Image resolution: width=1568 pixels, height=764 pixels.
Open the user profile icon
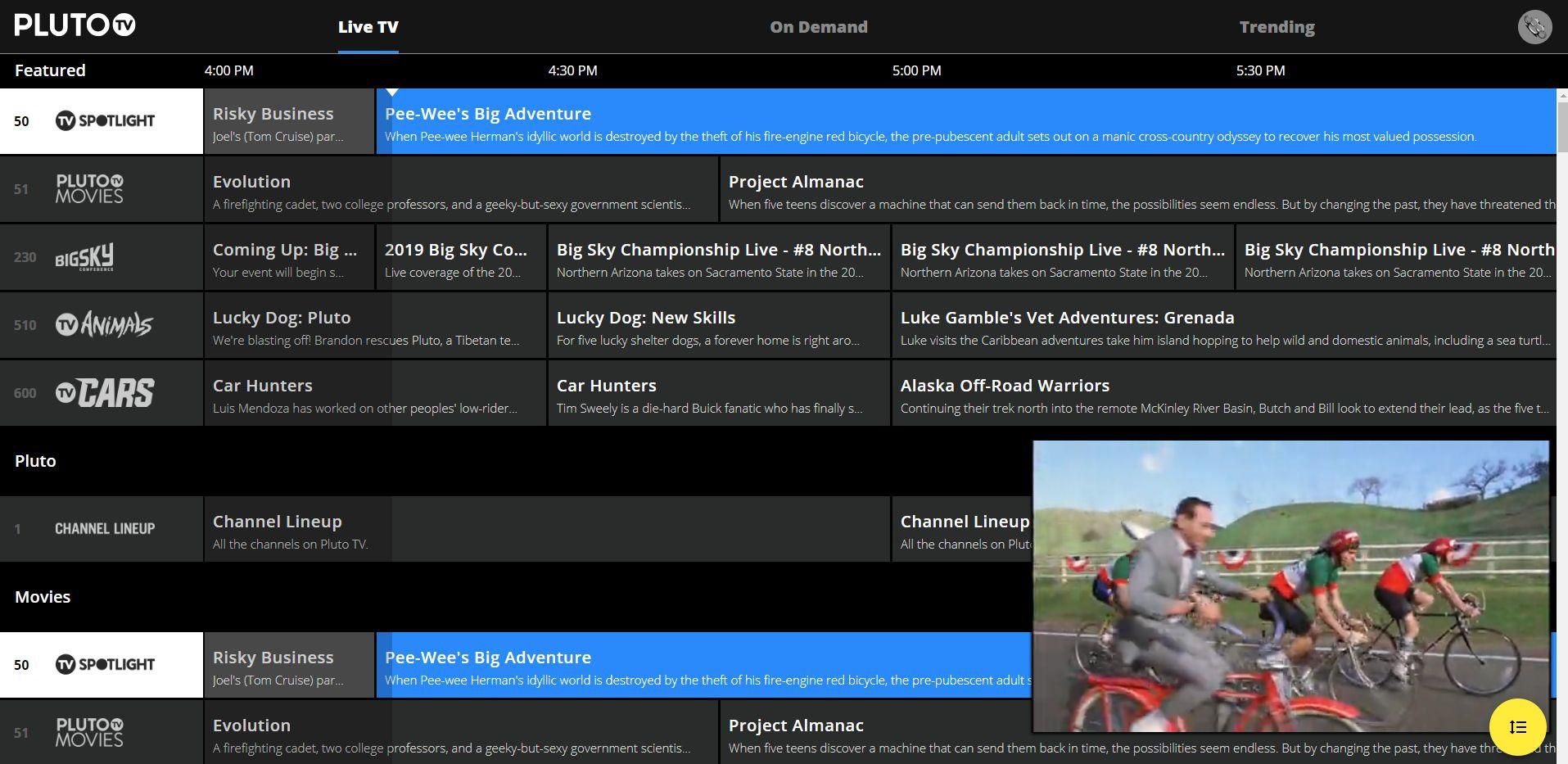click(1534, 26)
